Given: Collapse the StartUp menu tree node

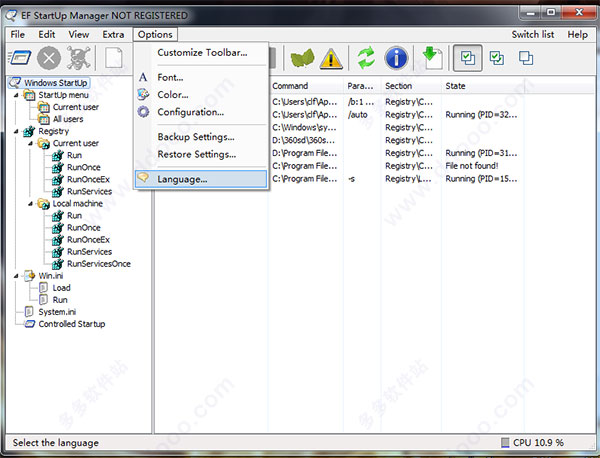Looking at the screenshot, I should point(16,95).
